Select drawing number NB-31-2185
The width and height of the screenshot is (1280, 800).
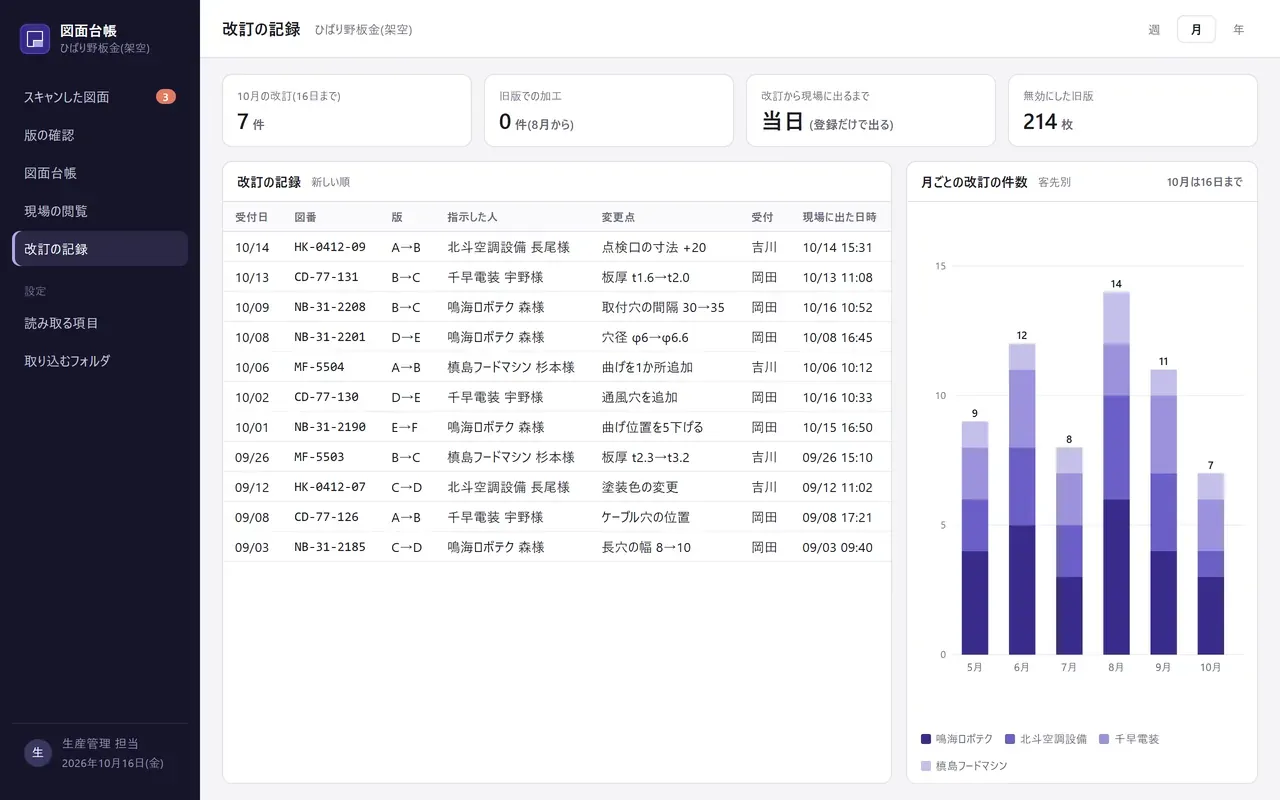[x=330, y=547]
